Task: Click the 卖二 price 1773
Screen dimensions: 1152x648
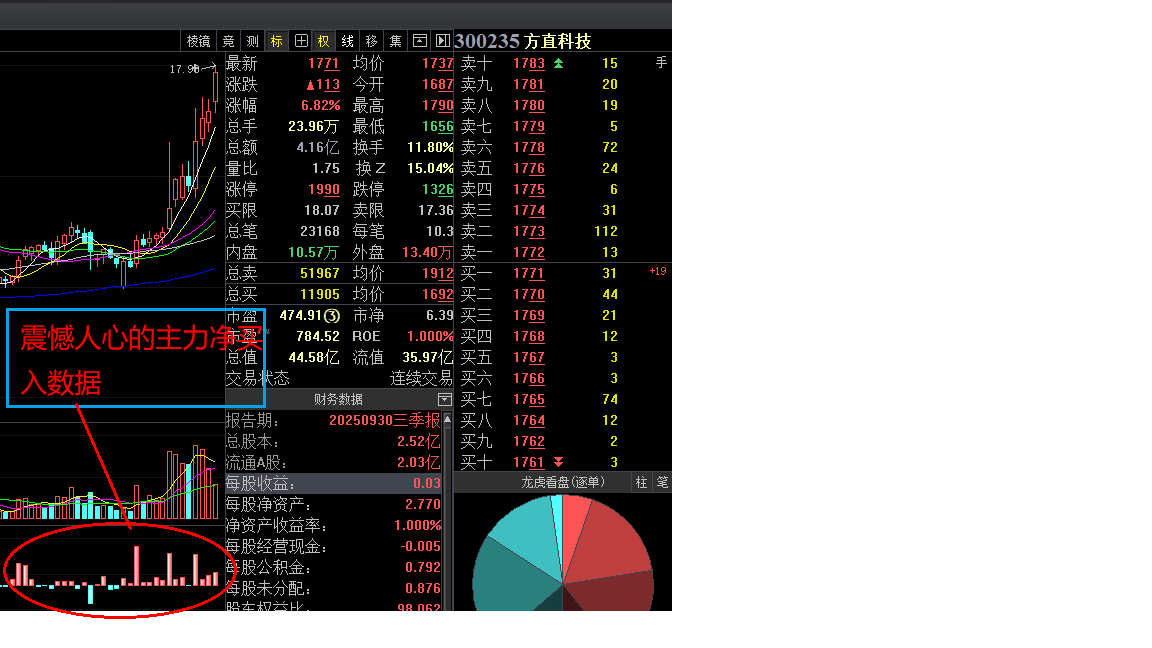Action: (529, 231)
